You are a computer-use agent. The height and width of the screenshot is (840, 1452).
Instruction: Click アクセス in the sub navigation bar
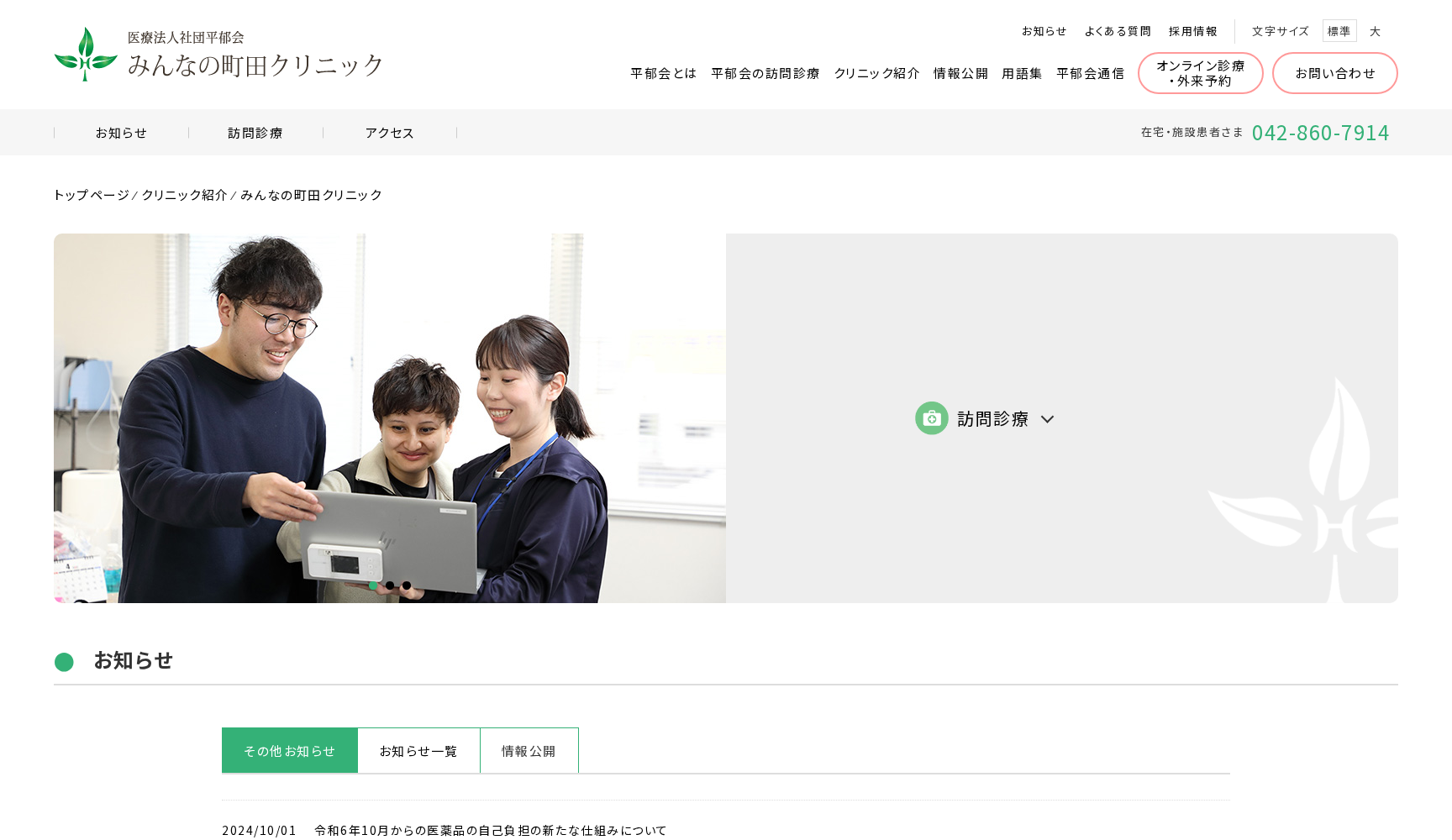(389, 132)
